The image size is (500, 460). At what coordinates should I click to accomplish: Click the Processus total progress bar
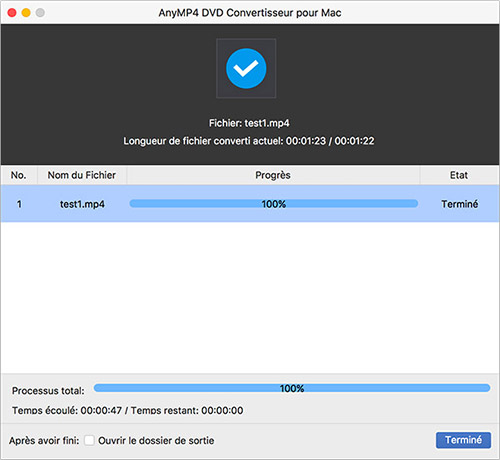(x=292, y=388)
